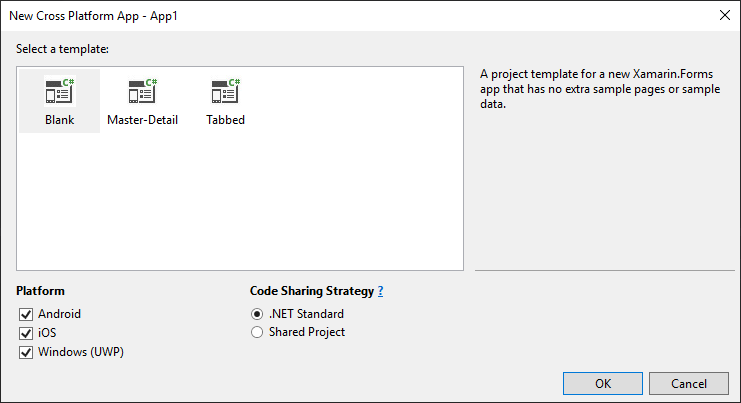This screenshot has height=403, width=741.
Task: Toggle the iOS platform checkbox
Action: click(x=26, y=333)
